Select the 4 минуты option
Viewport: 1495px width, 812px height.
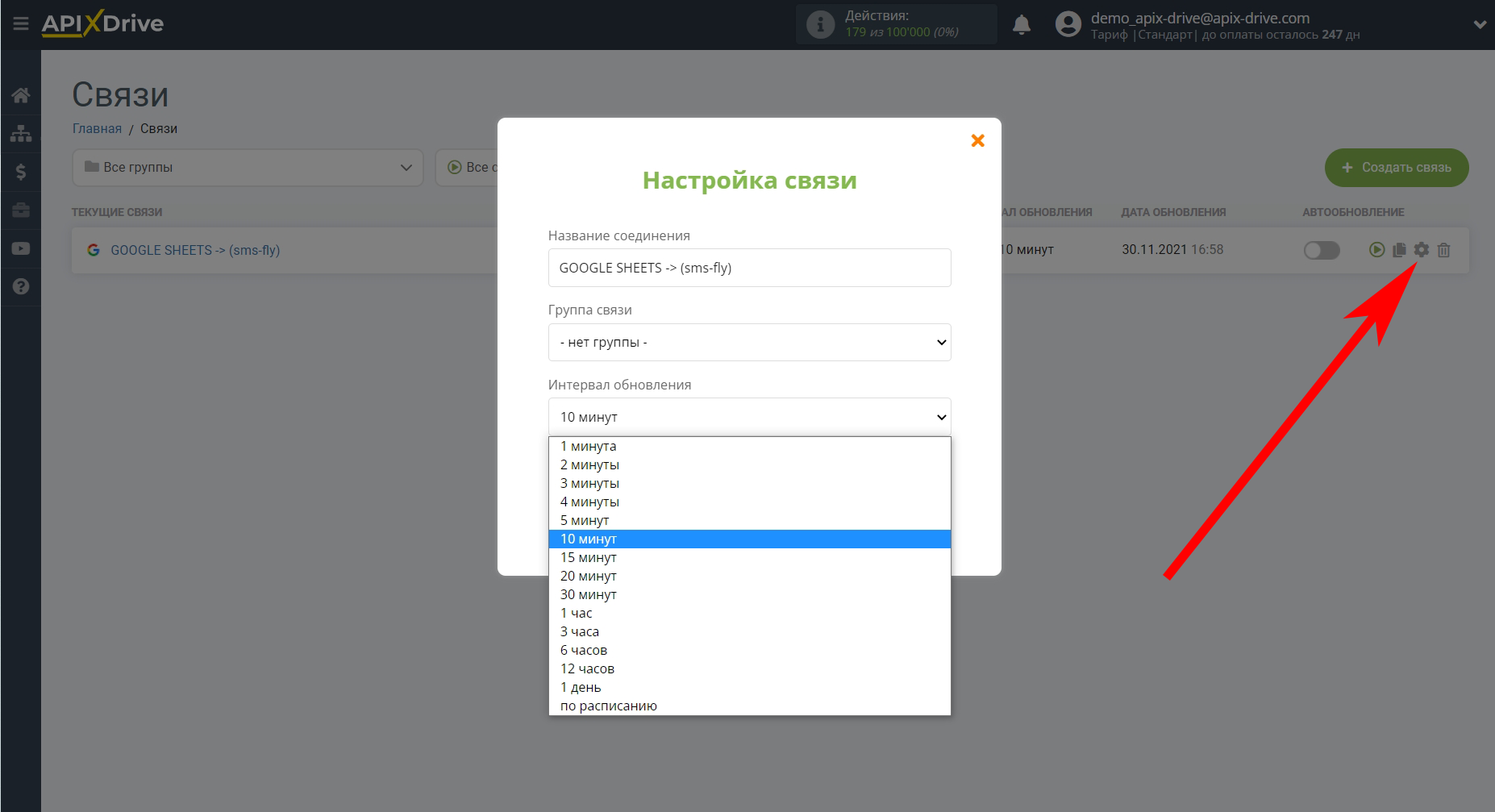pos(749,502)
